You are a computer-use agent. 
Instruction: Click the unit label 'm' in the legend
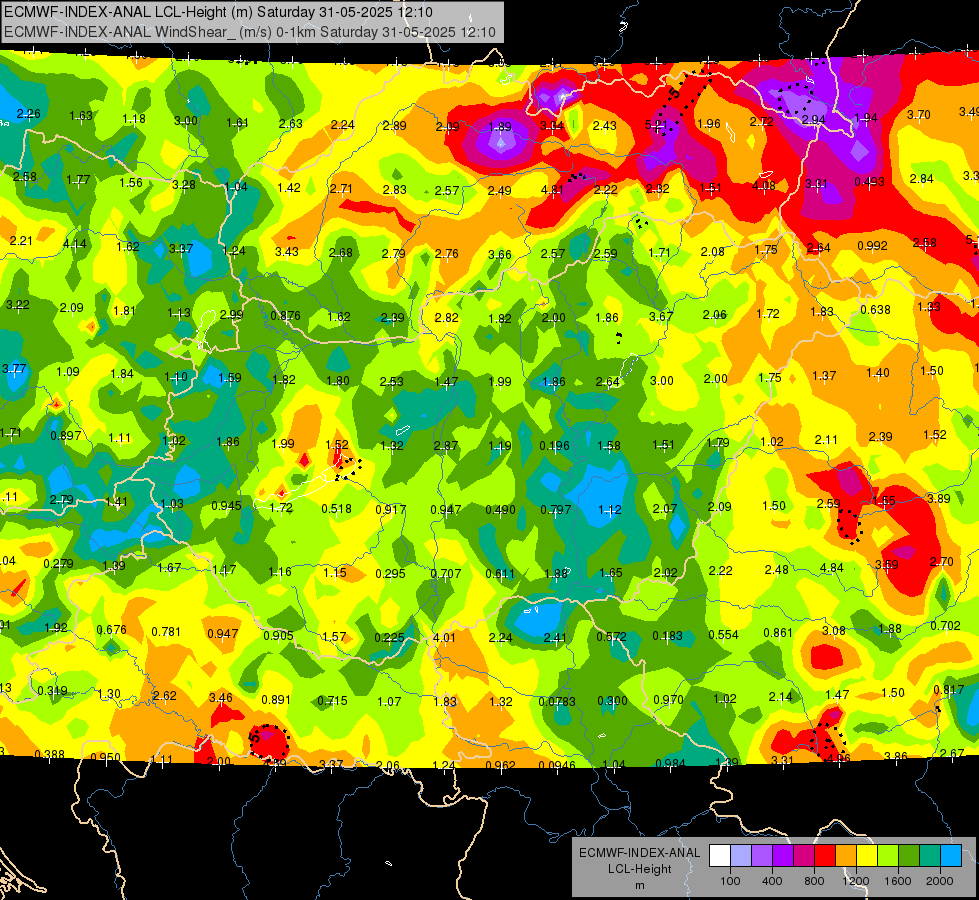click(x=639, y=886)
